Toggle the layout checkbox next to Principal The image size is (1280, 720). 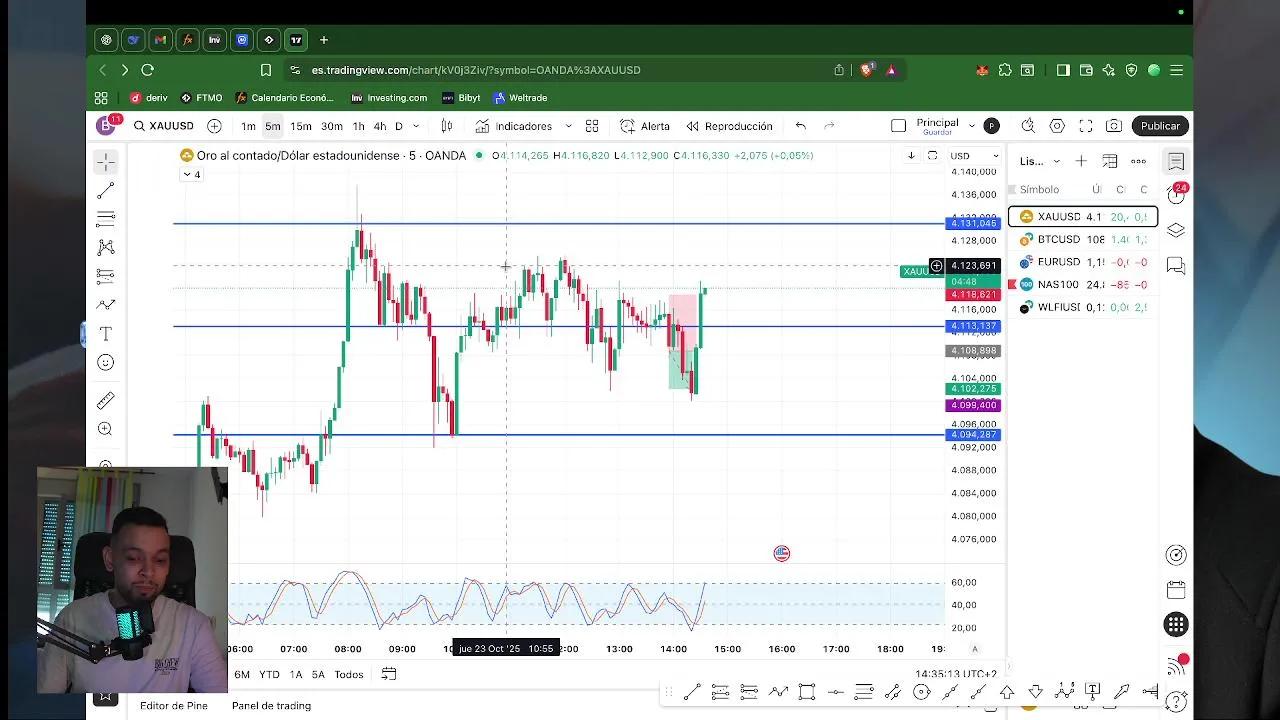[x=898, y=126]
